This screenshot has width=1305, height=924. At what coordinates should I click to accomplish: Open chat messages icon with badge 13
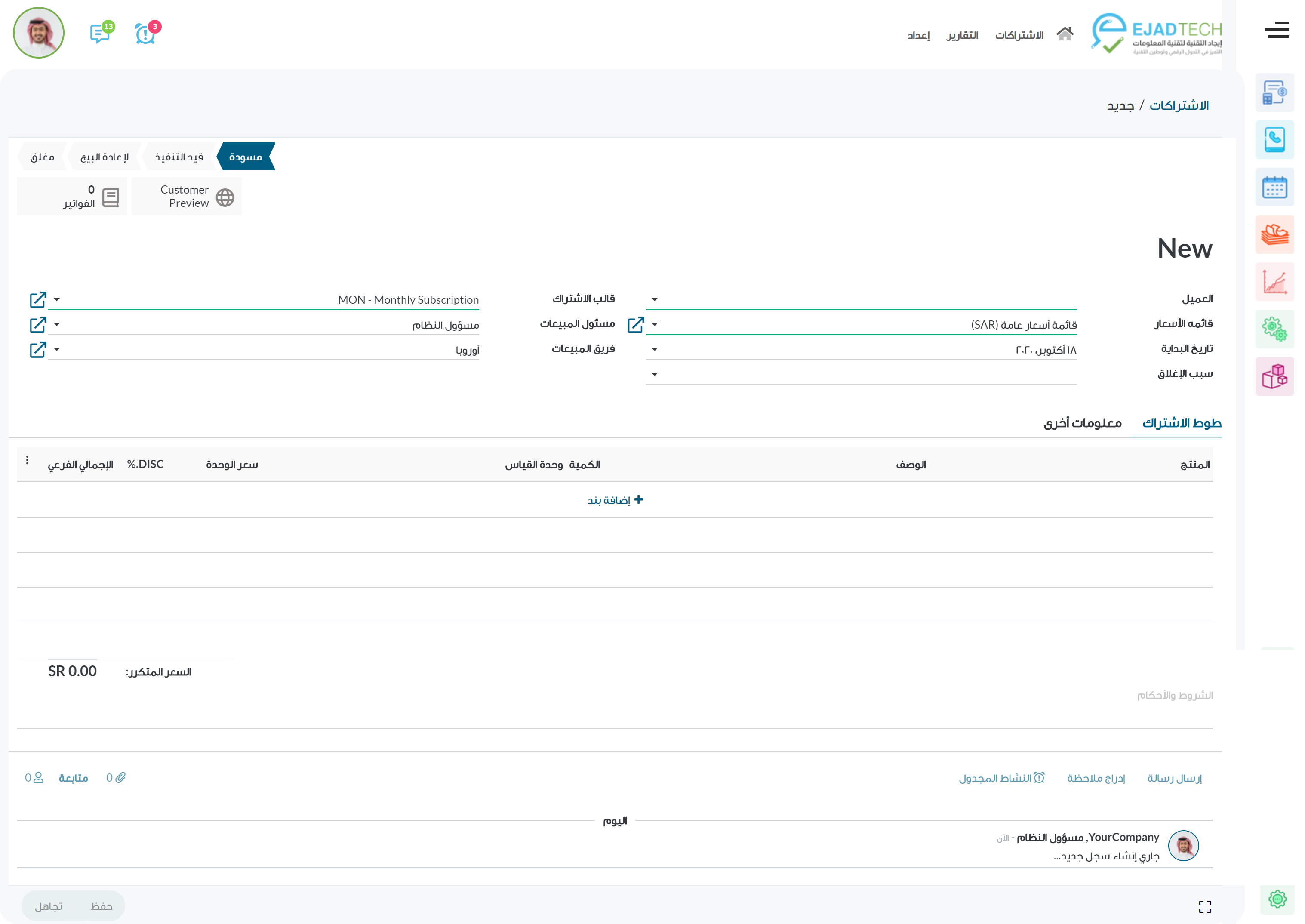click(100, 33)
